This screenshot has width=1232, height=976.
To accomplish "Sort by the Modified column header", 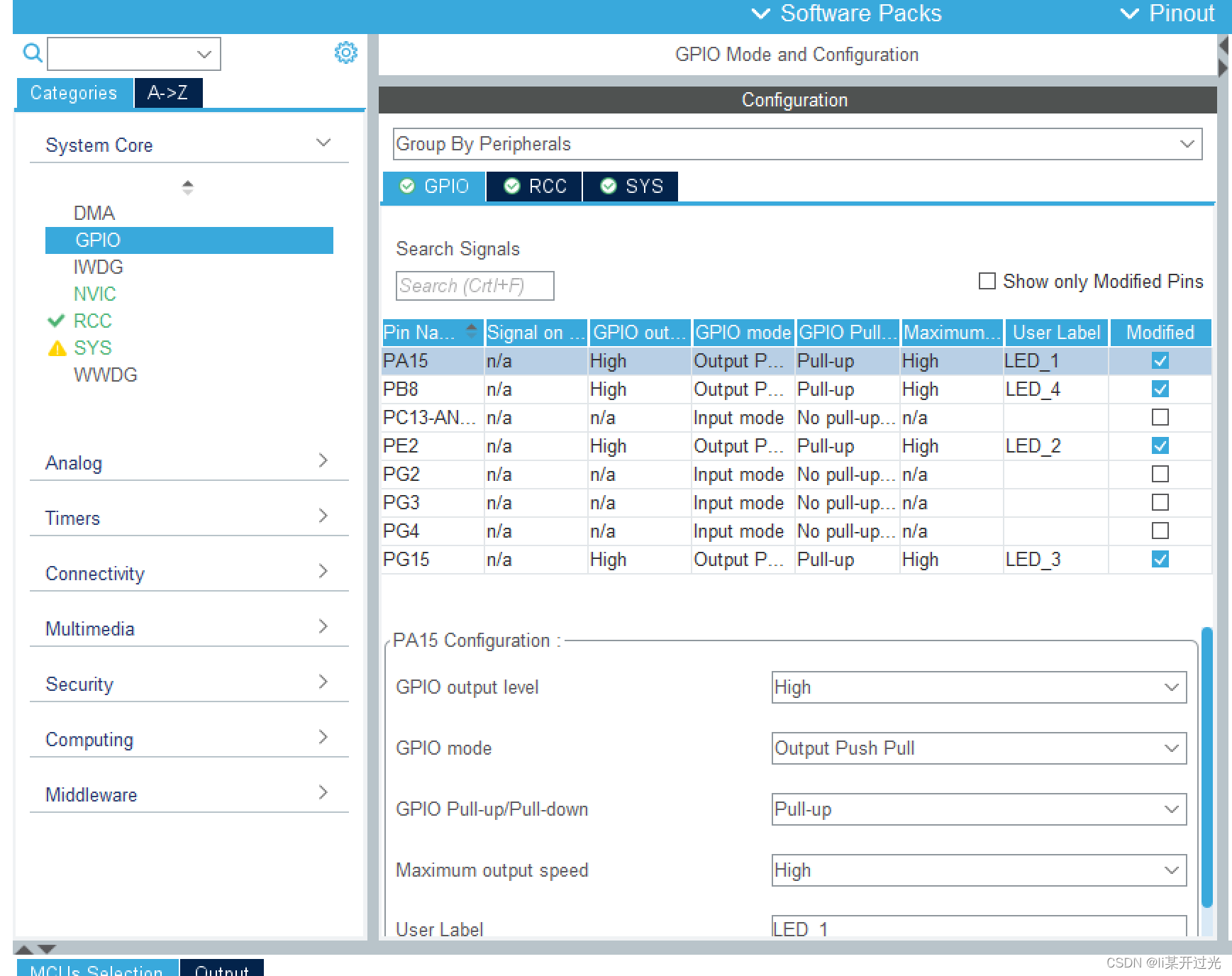I will (x=1160, y=333).
